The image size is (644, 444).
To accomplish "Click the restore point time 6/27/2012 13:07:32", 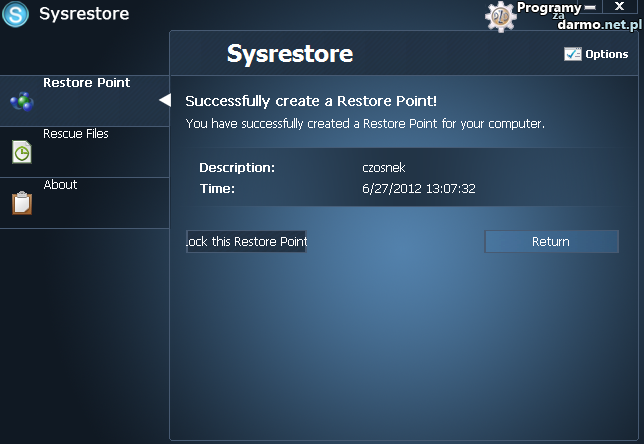I will (418, 188).
